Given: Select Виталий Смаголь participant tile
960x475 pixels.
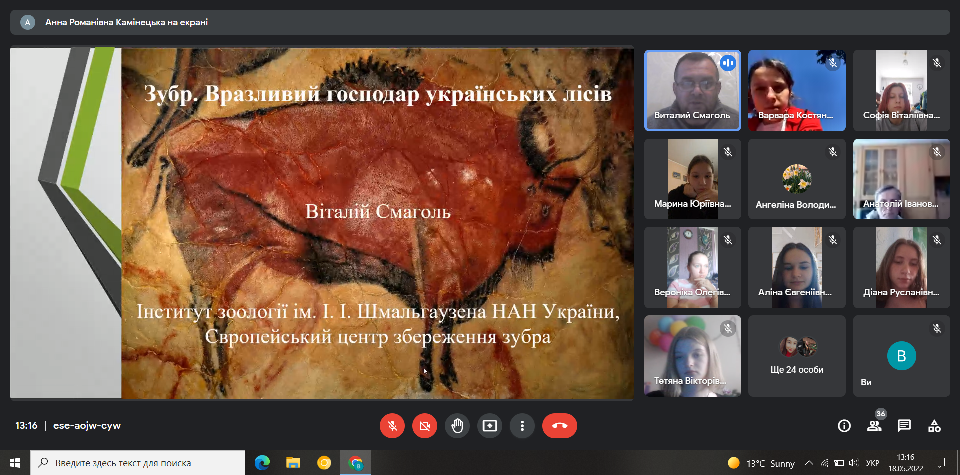Looking at the screenshot, I should point(692,91).
